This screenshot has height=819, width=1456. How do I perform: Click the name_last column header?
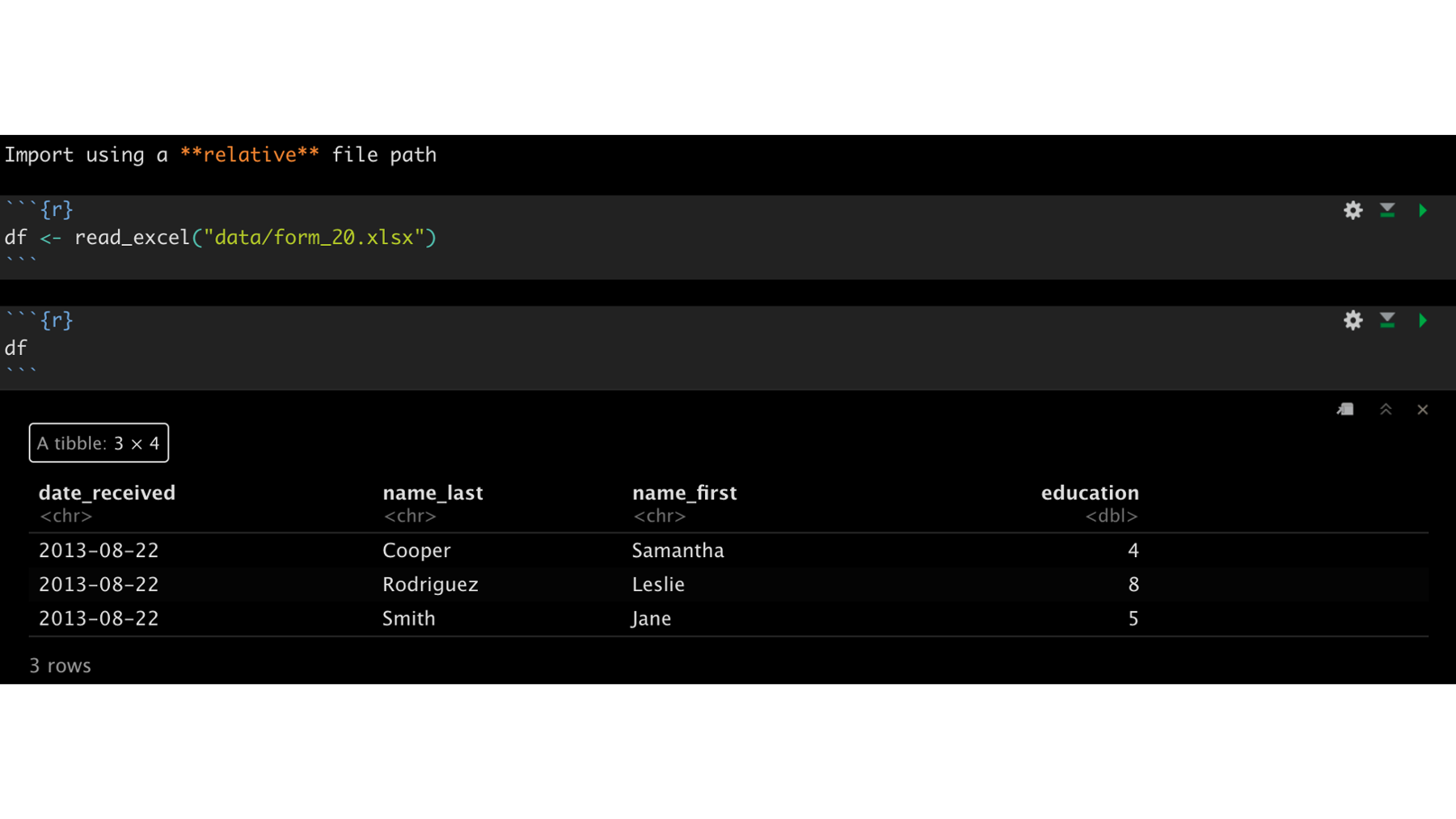[x=433, y=492]
